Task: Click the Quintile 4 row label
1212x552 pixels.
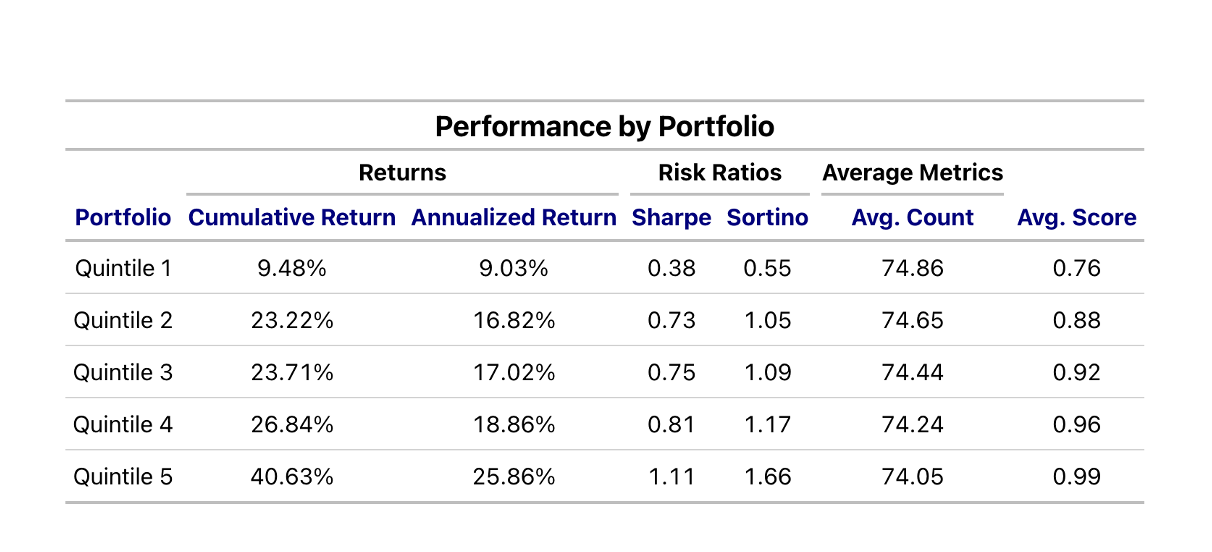Action: pos(123,424)
